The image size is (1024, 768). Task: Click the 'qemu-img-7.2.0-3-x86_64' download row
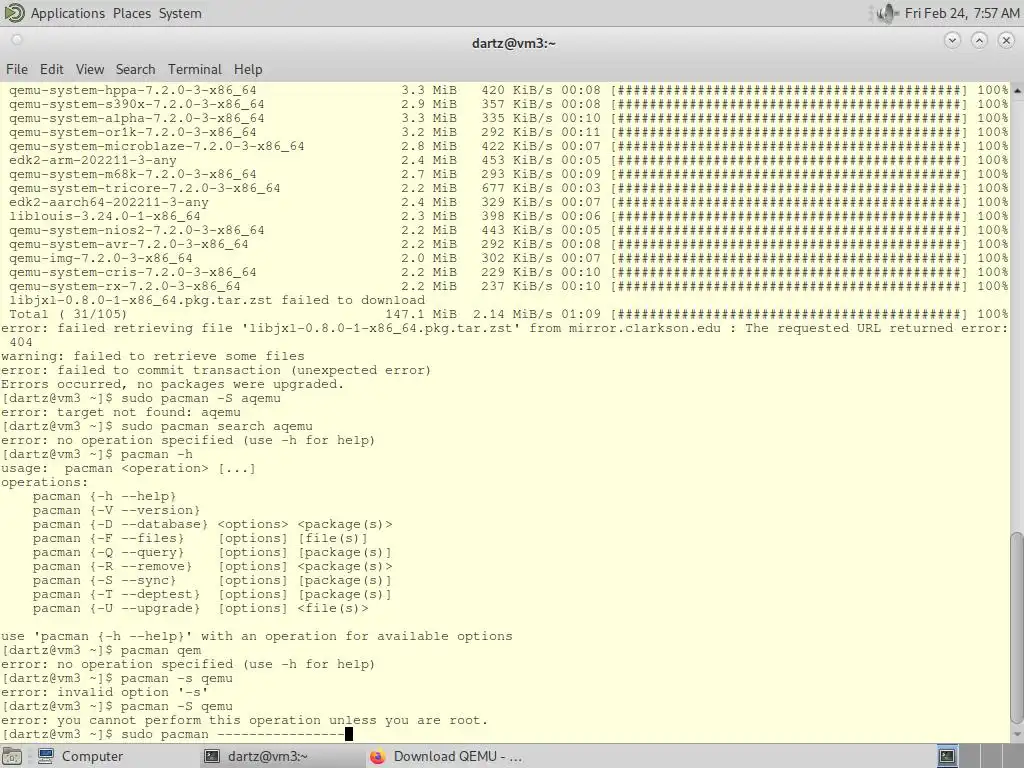coord(508,258)
